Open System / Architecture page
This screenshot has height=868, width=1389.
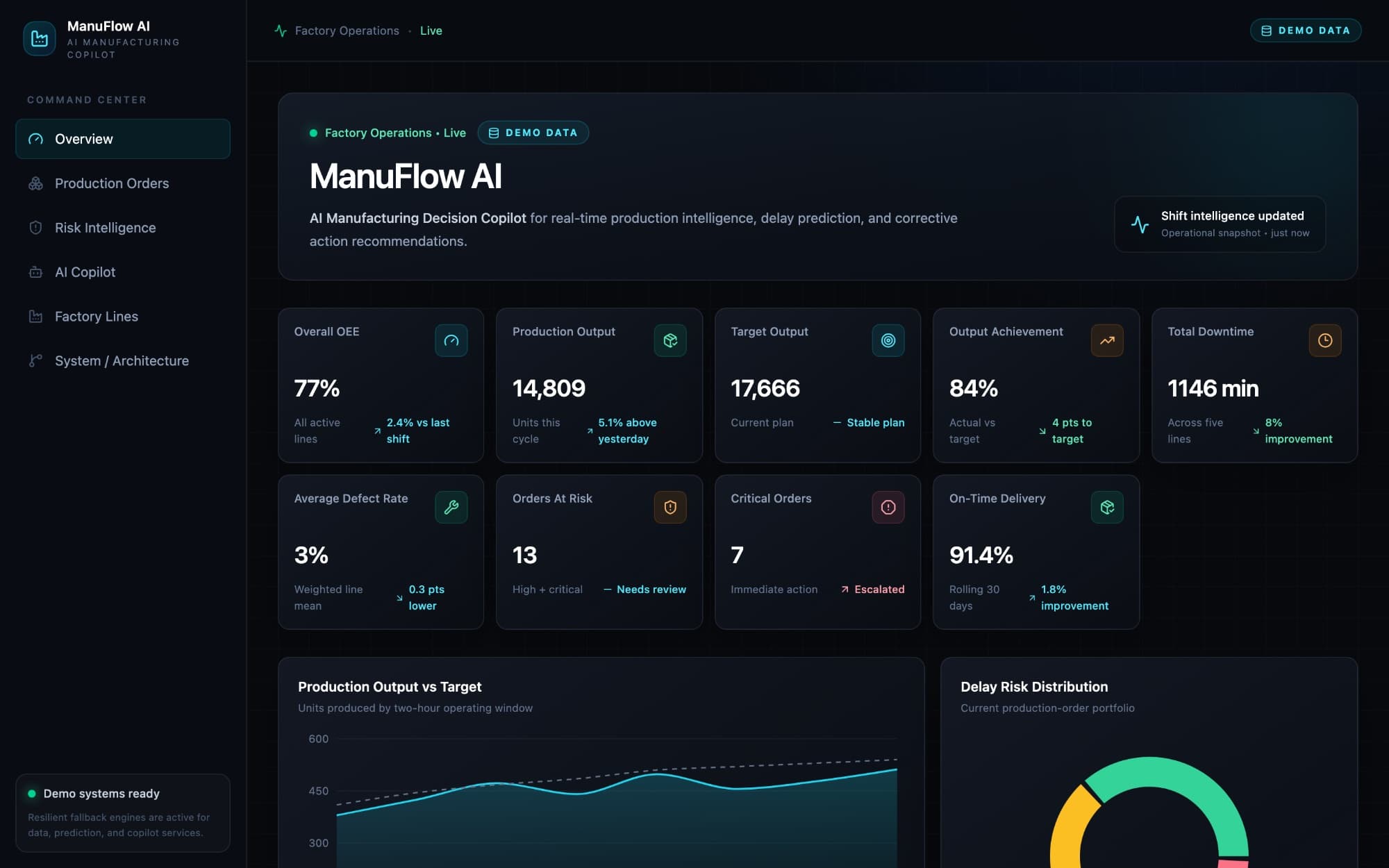click(123, 361)
